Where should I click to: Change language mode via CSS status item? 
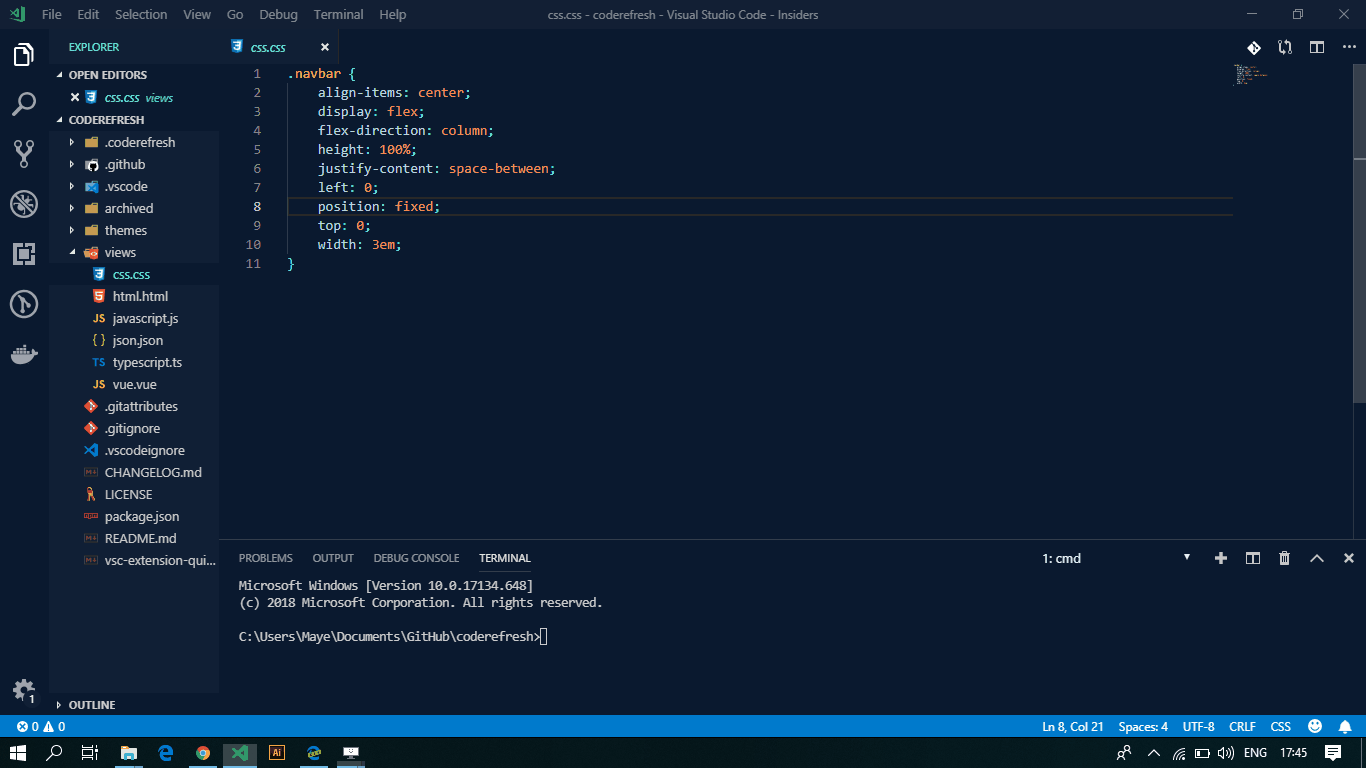(1280, 727)
